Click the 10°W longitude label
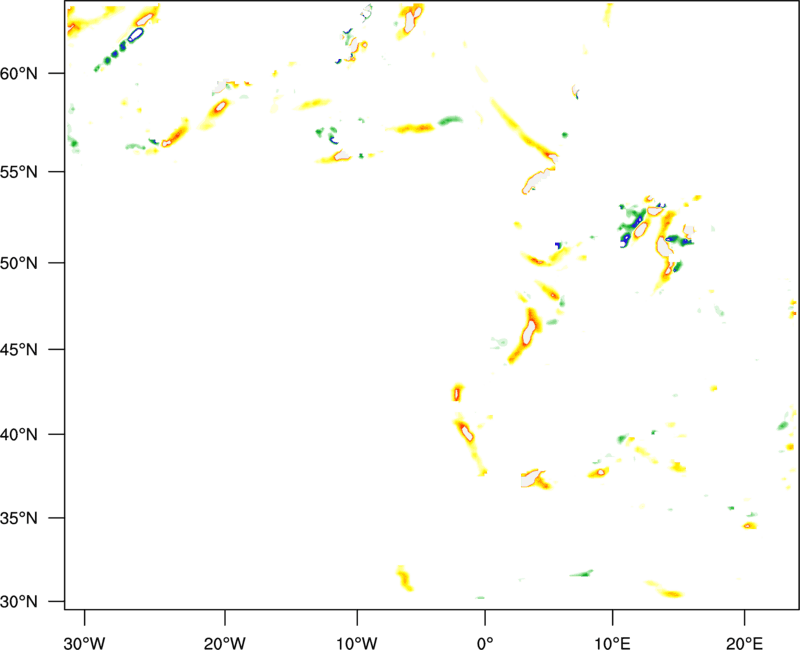This screenshot has width=800, height=650. click(x=357, y=643)
